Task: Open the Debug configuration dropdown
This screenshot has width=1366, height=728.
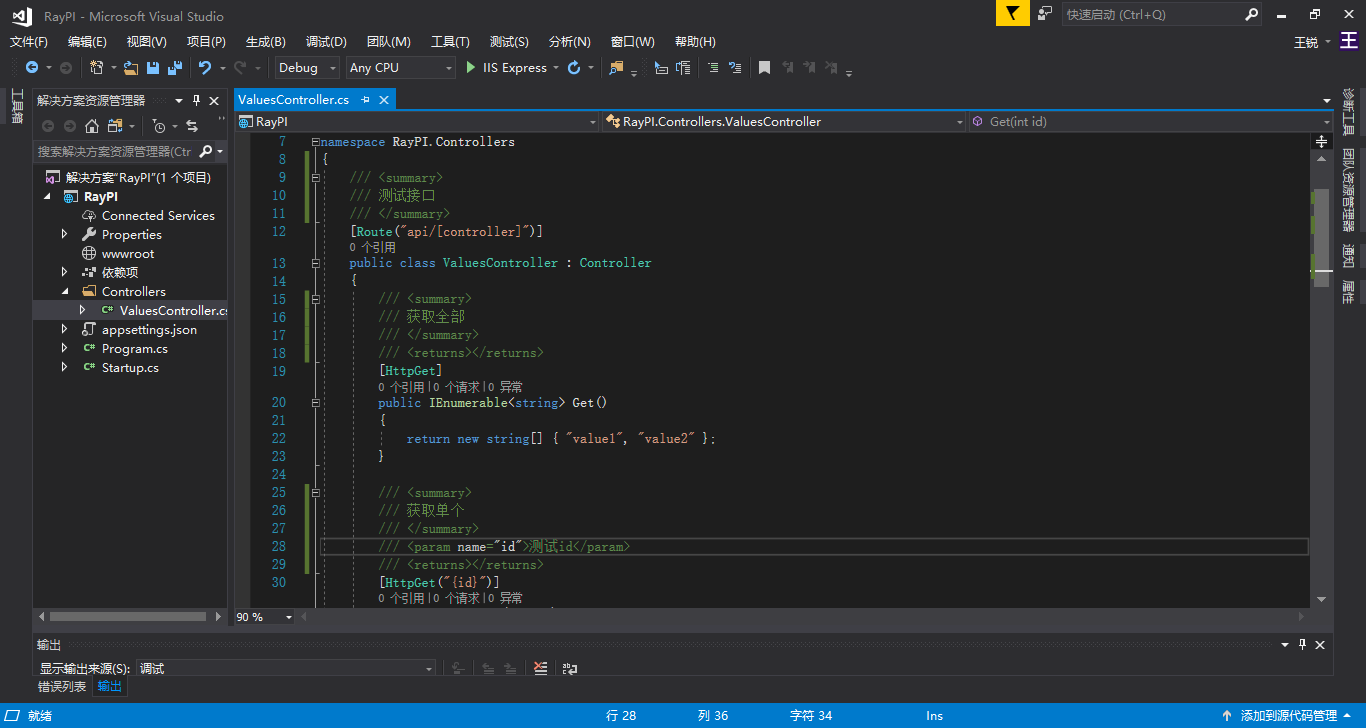Action: [309, 68]
